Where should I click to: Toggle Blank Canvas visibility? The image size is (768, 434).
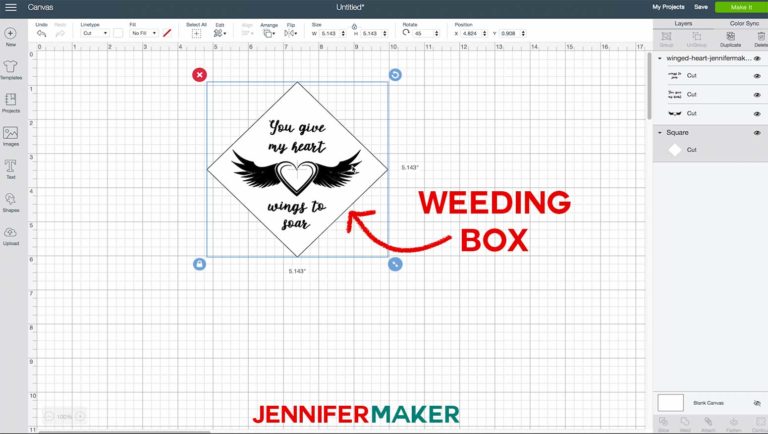[757, 403]
